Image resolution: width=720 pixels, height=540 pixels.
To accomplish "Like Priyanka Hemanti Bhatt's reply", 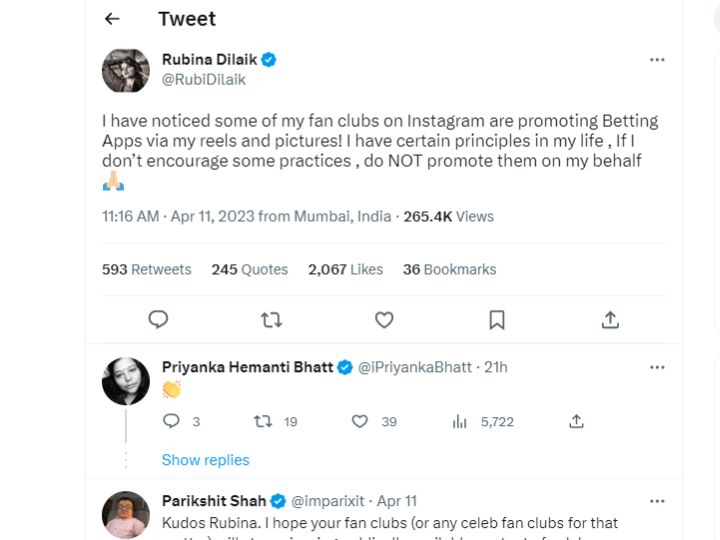I will 360,422.
